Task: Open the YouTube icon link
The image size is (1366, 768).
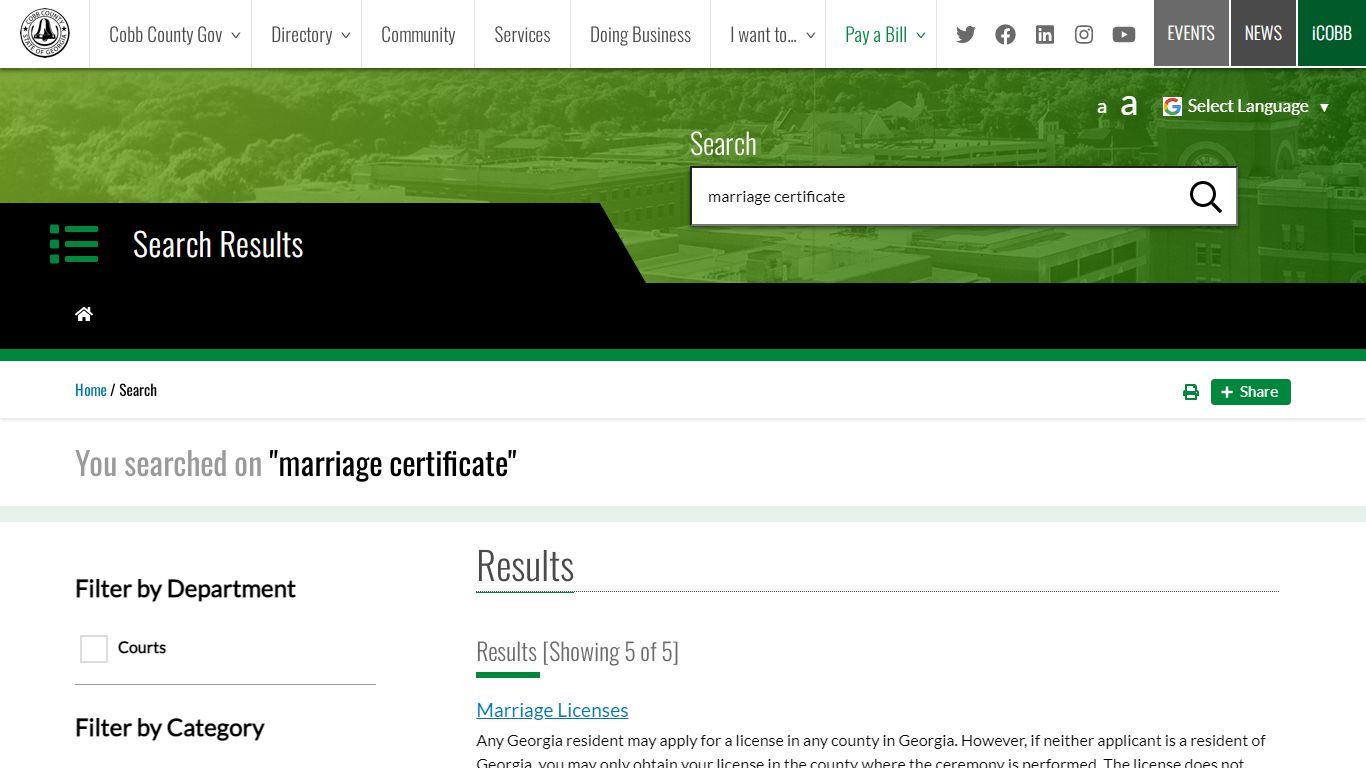Action: (1124, 35)
